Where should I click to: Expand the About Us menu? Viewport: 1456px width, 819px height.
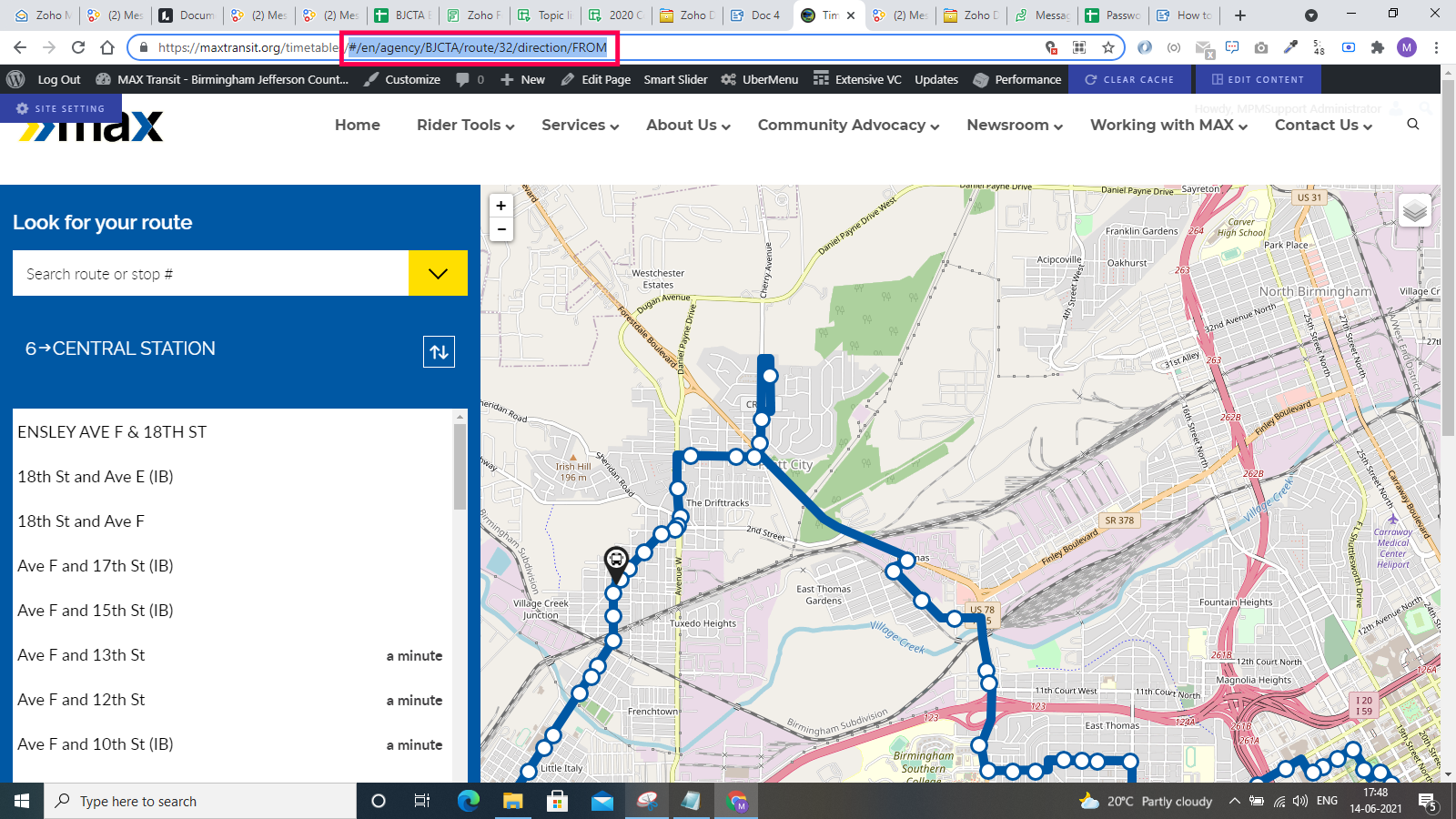[x=688, y=126]
